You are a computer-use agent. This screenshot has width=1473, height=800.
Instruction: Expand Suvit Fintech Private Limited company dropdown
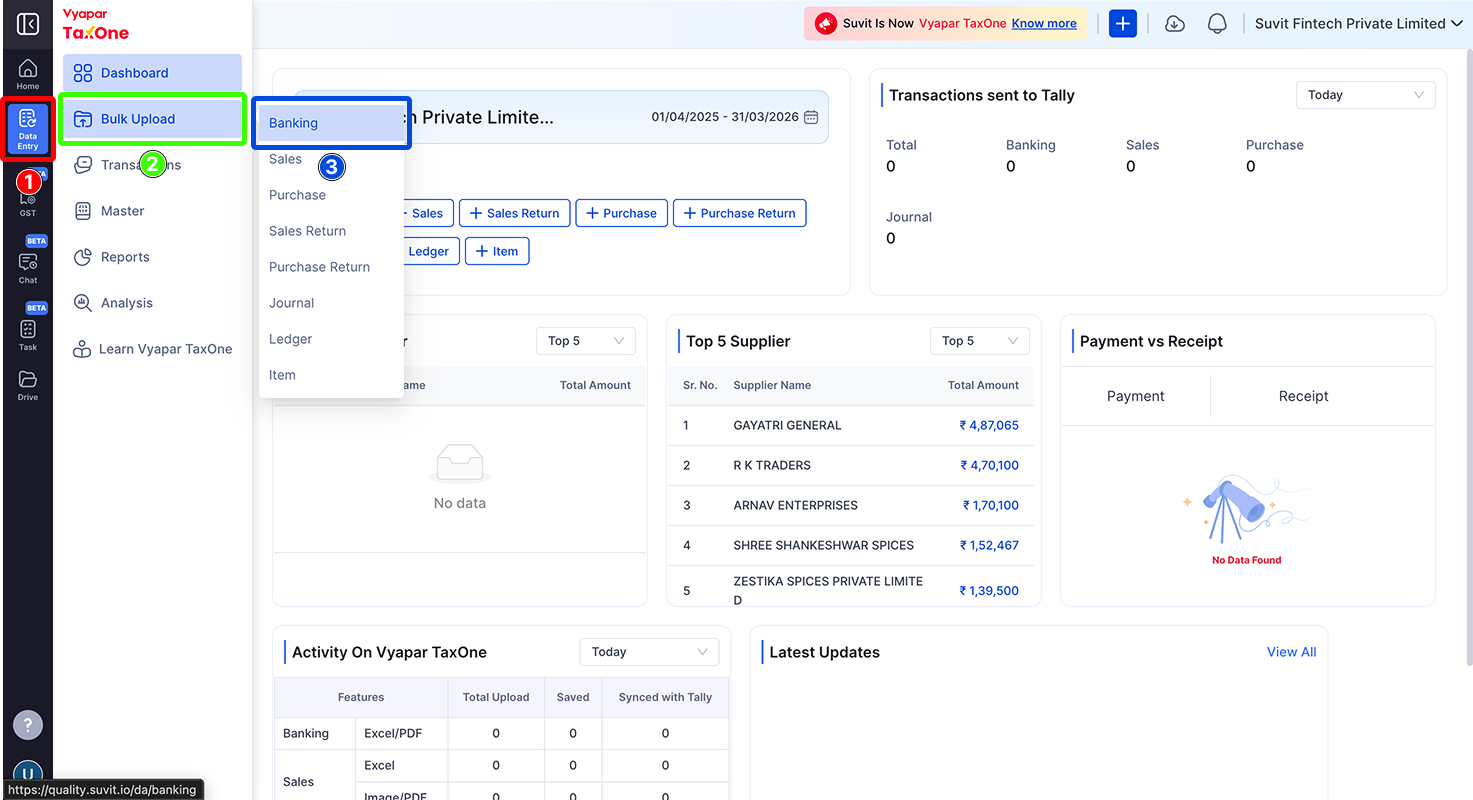[1358, 24]
